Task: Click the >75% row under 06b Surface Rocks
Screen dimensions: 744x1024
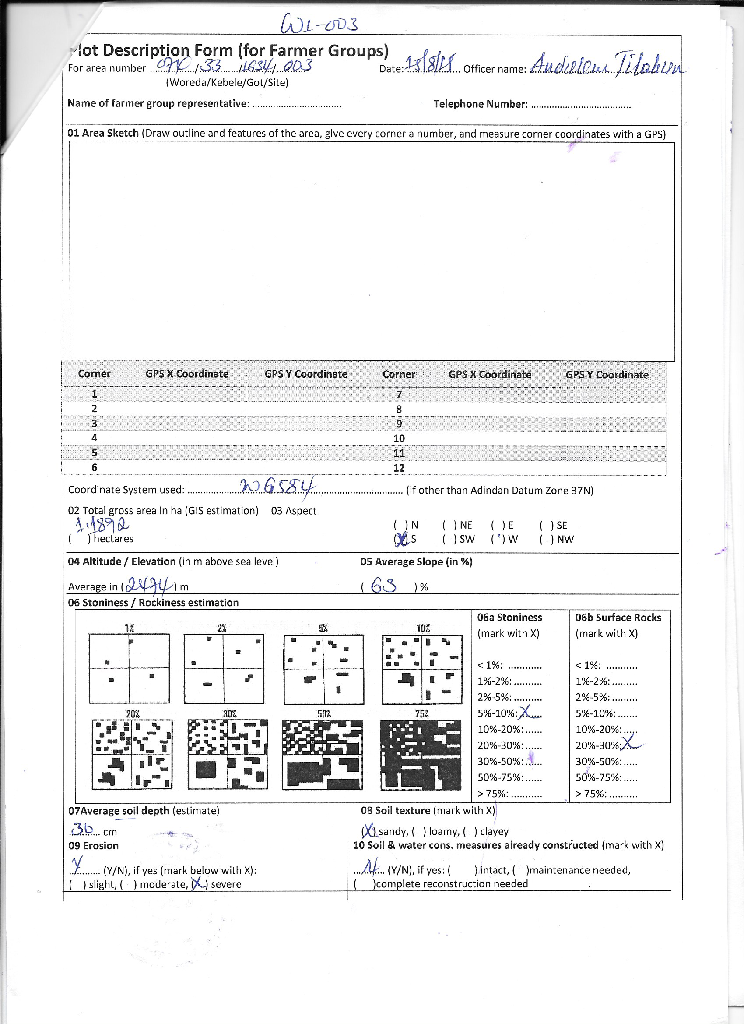Action: point(607,794)
